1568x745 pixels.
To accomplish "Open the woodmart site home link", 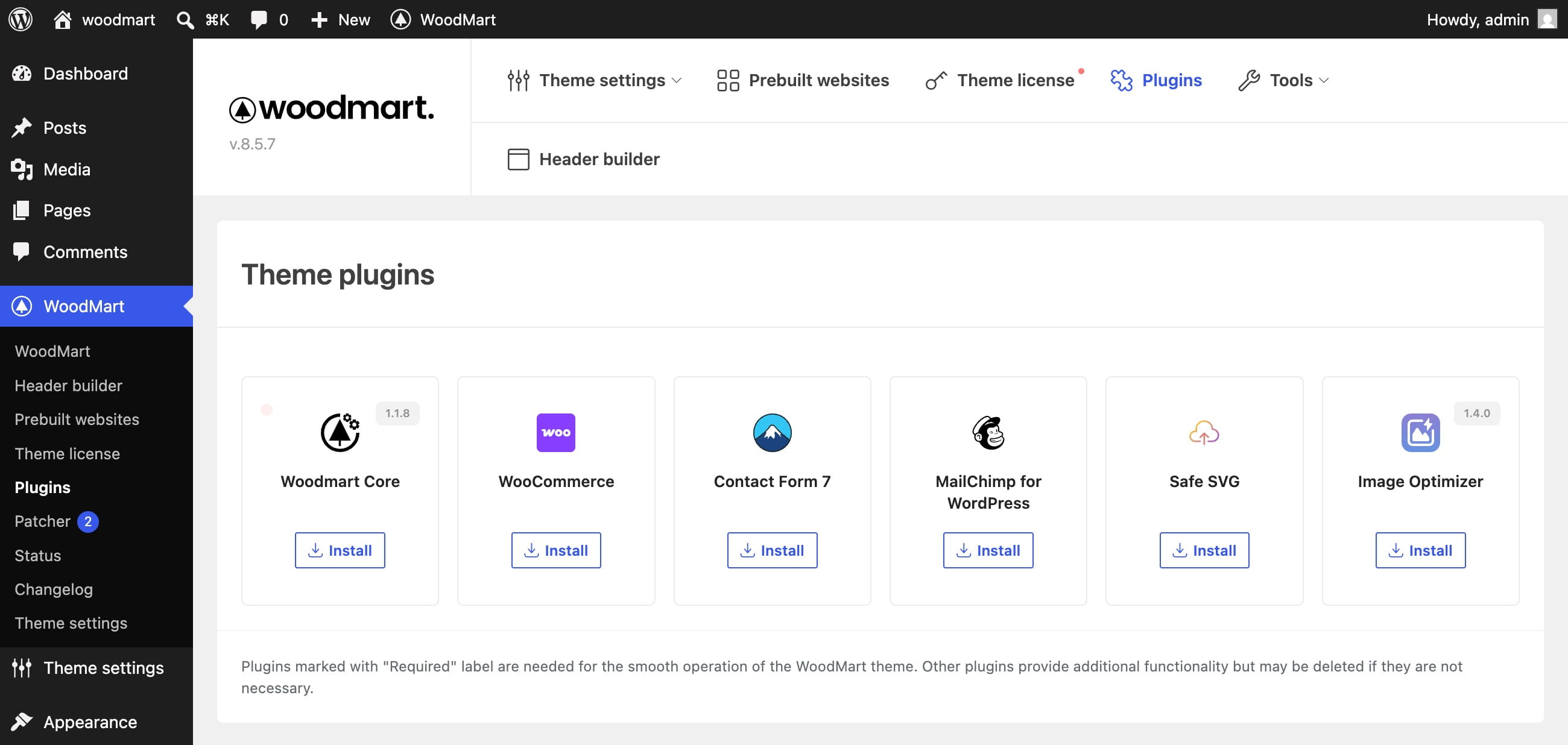I will pyautogui.click(x=104, y=19).
